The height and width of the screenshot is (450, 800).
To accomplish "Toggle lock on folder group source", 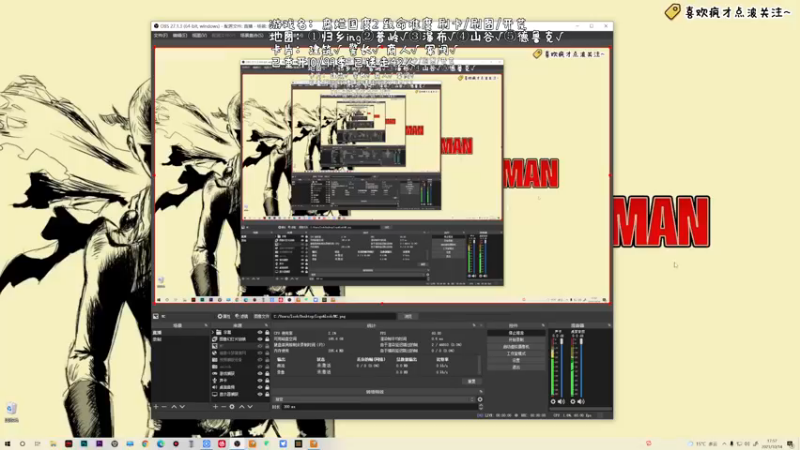I will 267,332.
